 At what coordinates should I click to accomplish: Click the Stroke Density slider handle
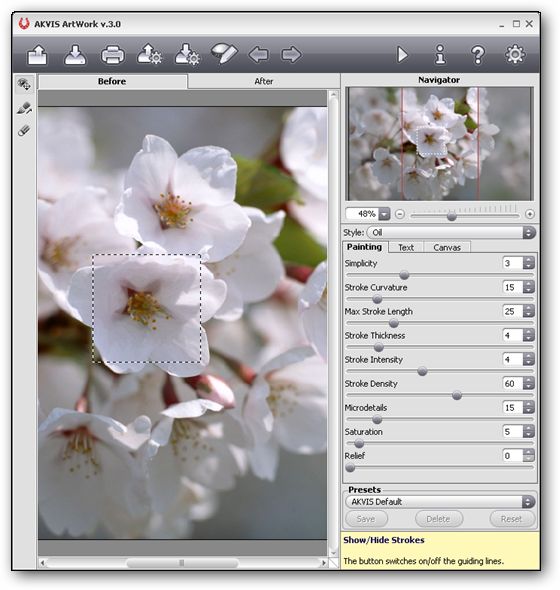[x=457, y=395]
